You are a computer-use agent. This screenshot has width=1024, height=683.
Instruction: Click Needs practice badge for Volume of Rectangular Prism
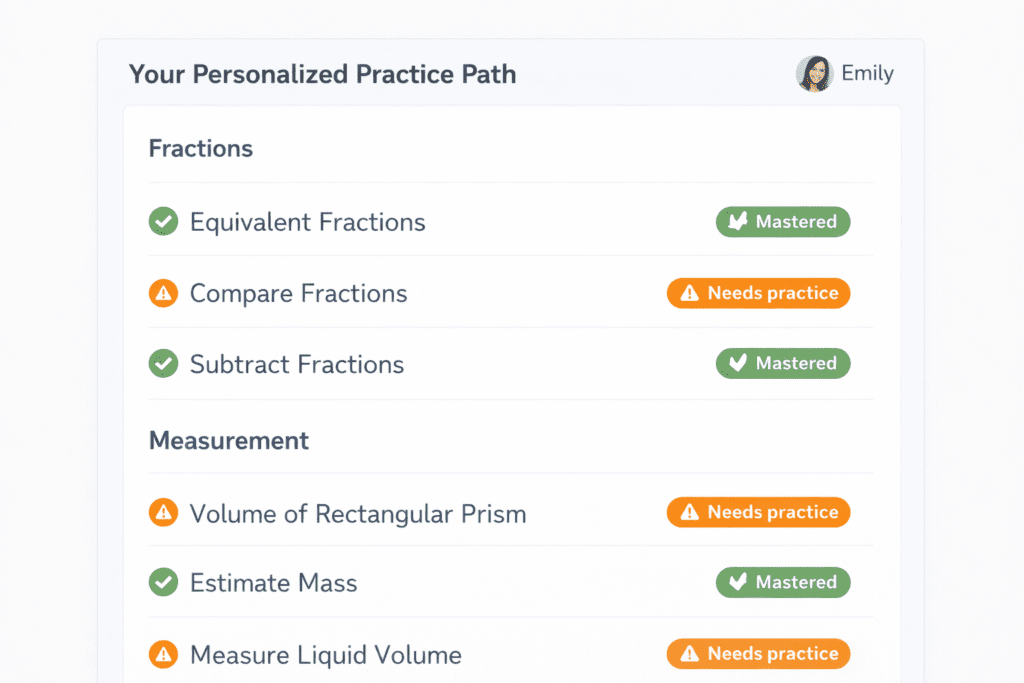759,512
